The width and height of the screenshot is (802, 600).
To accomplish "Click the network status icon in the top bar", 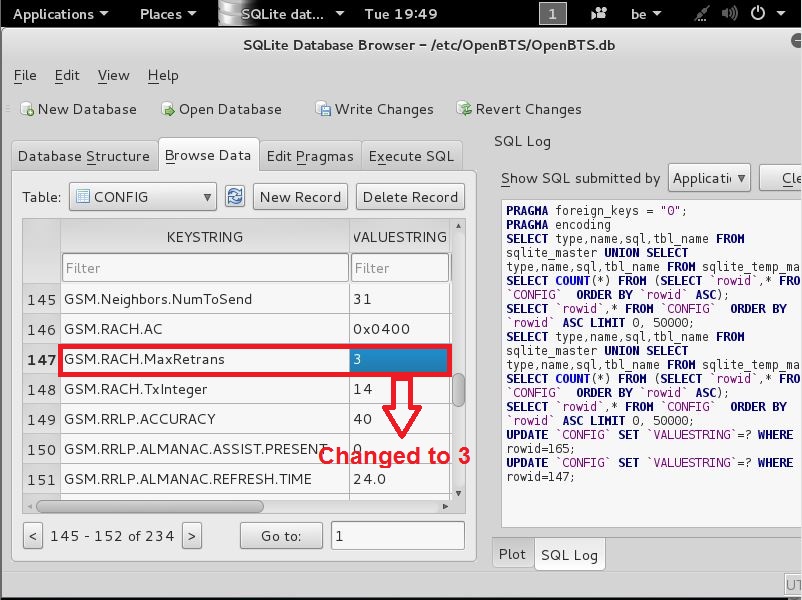I will point(702,13).
